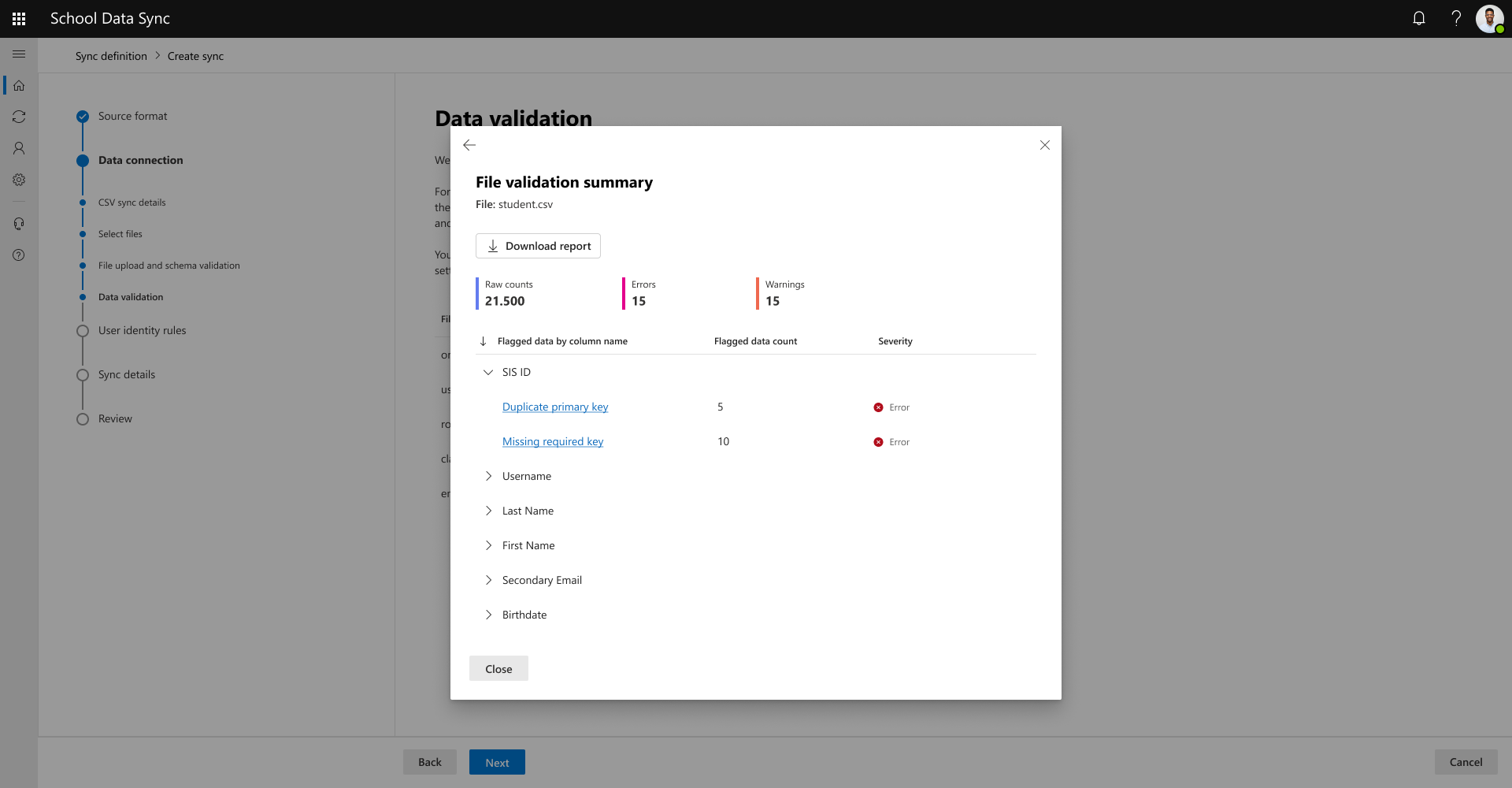Viewport: 1512px width, 788px height.
Task: Select the User identity rules step
Action: (142, 330)
